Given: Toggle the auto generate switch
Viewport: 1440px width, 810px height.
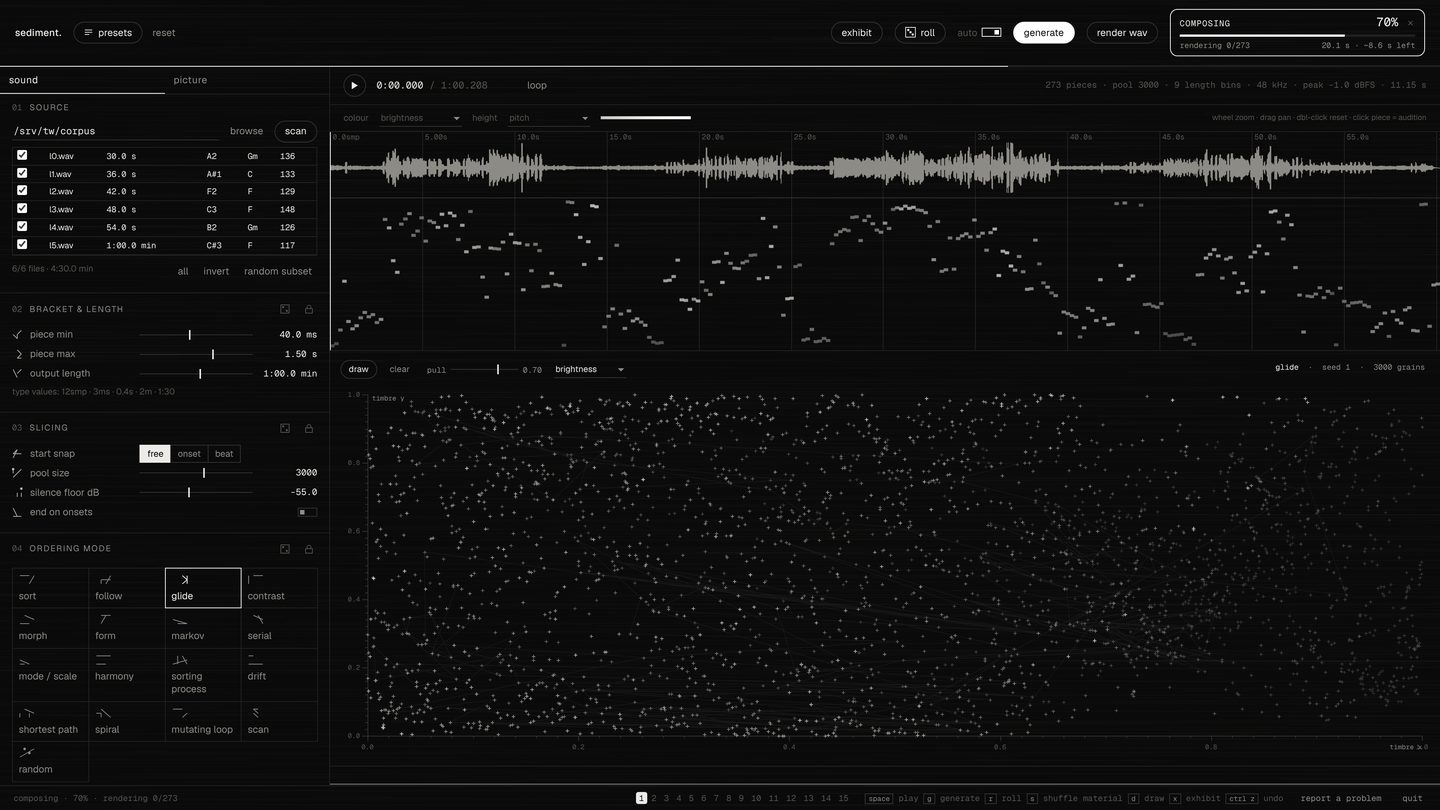Looking at the screenshot, I should coord(991,32).
